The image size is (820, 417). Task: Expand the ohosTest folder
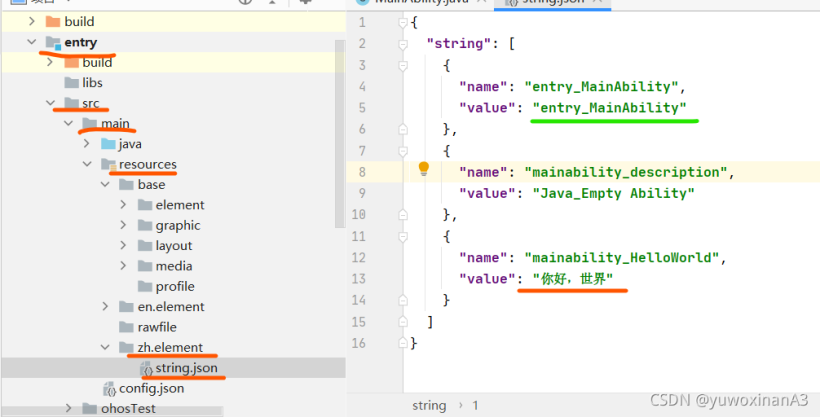[69, 408]
